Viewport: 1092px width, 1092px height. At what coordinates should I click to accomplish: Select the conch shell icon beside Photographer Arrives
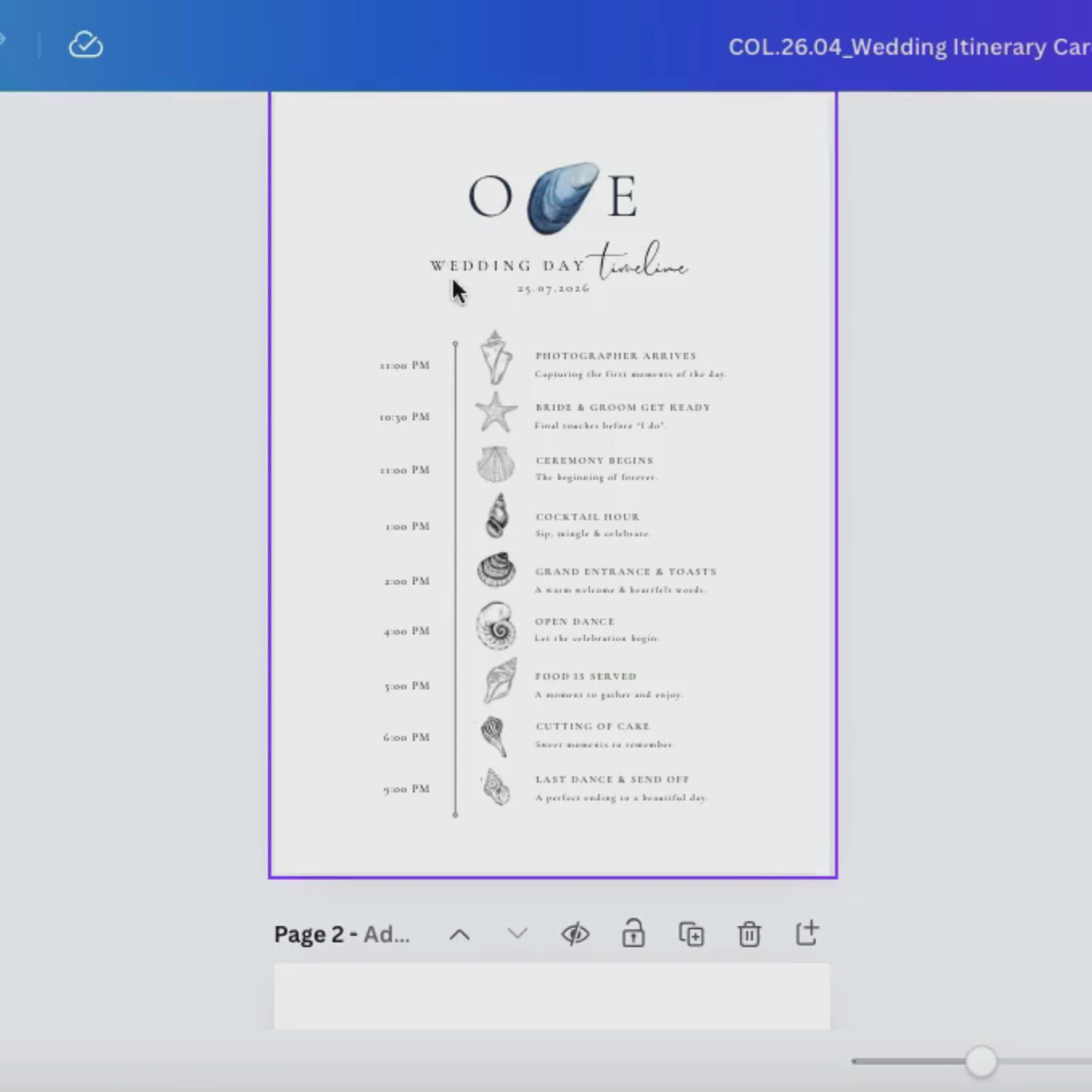pyautogui.click(x=496, y=357)
